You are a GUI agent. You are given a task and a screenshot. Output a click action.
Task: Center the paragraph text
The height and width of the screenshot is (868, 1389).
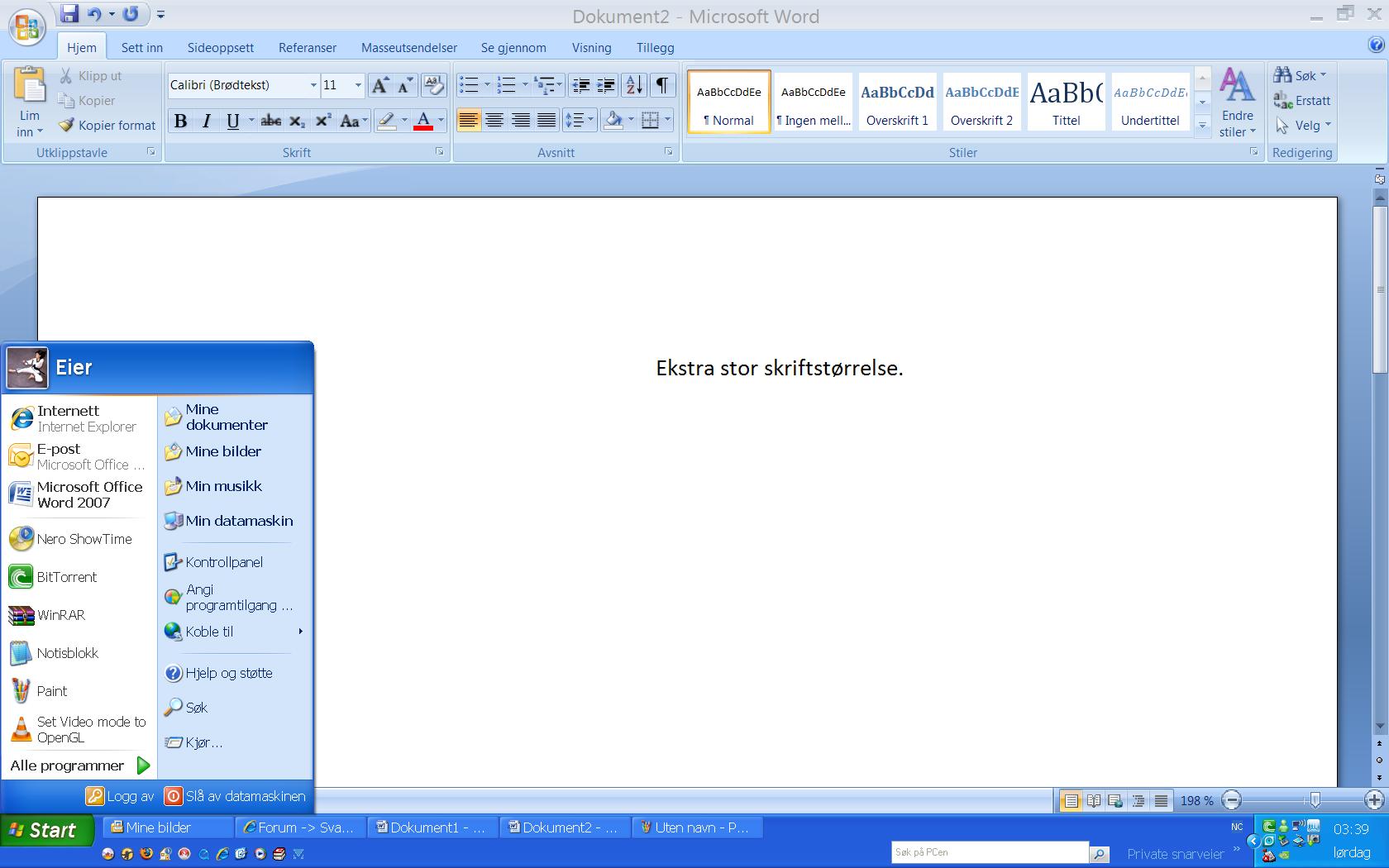494,121
